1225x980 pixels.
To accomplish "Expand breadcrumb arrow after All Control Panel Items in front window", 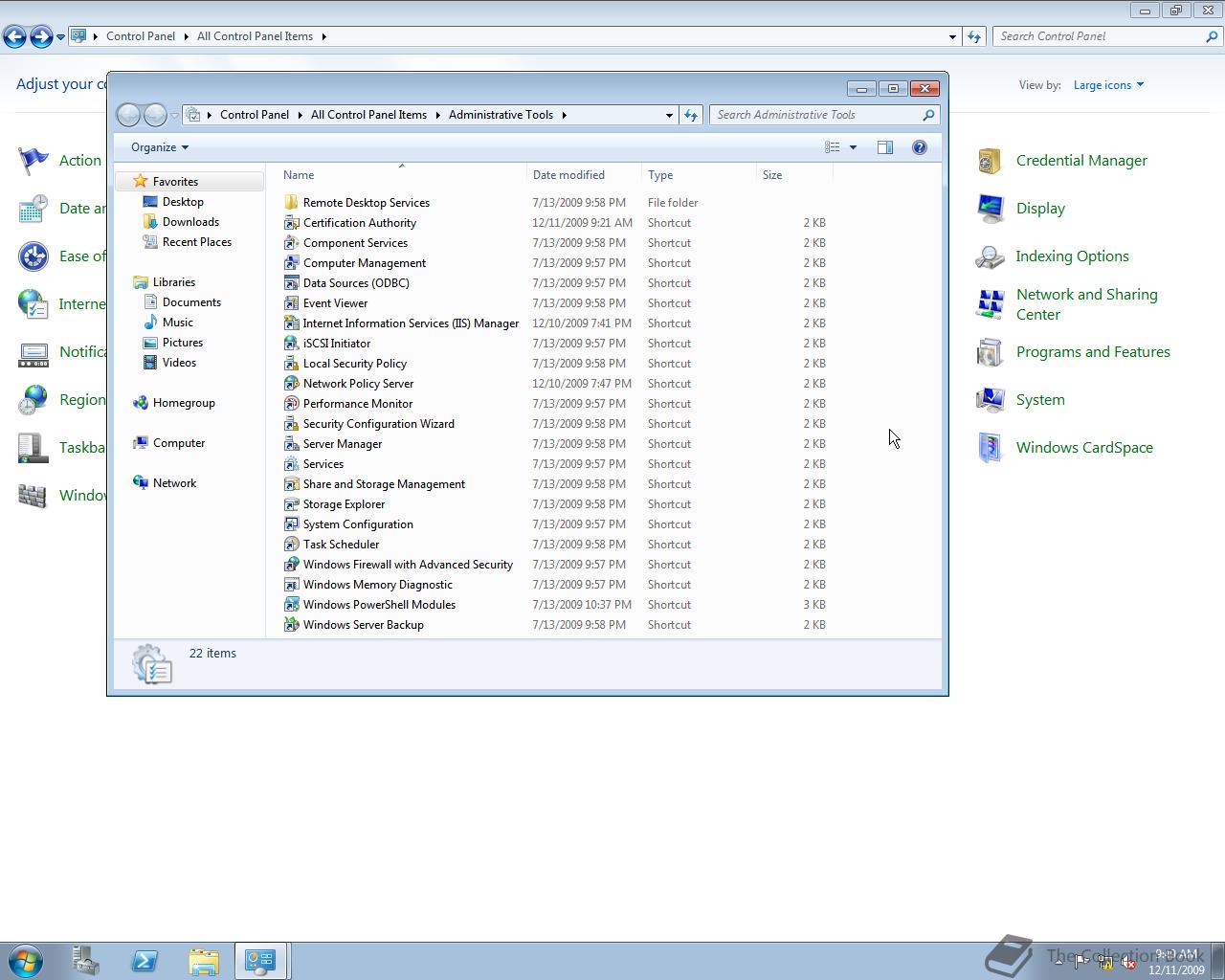I will (x=438, y=115).
